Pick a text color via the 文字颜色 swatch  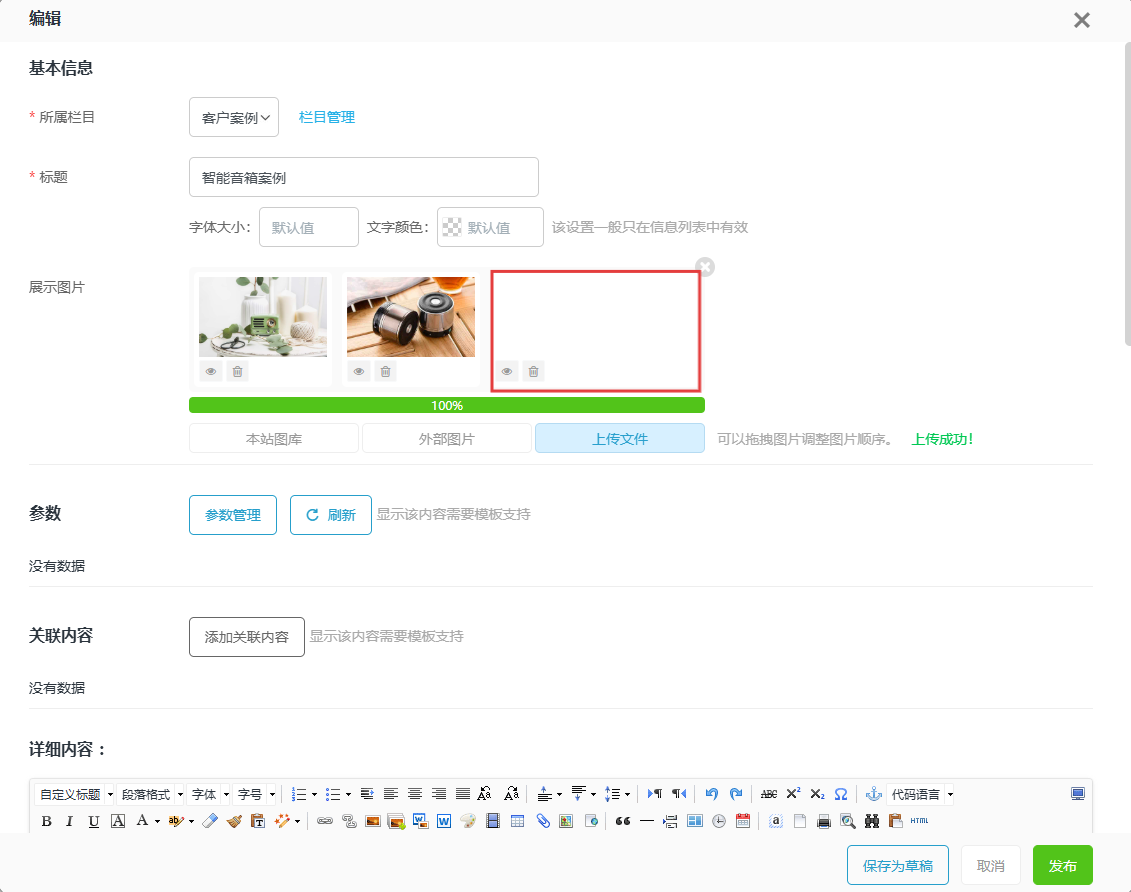[453, 227]
